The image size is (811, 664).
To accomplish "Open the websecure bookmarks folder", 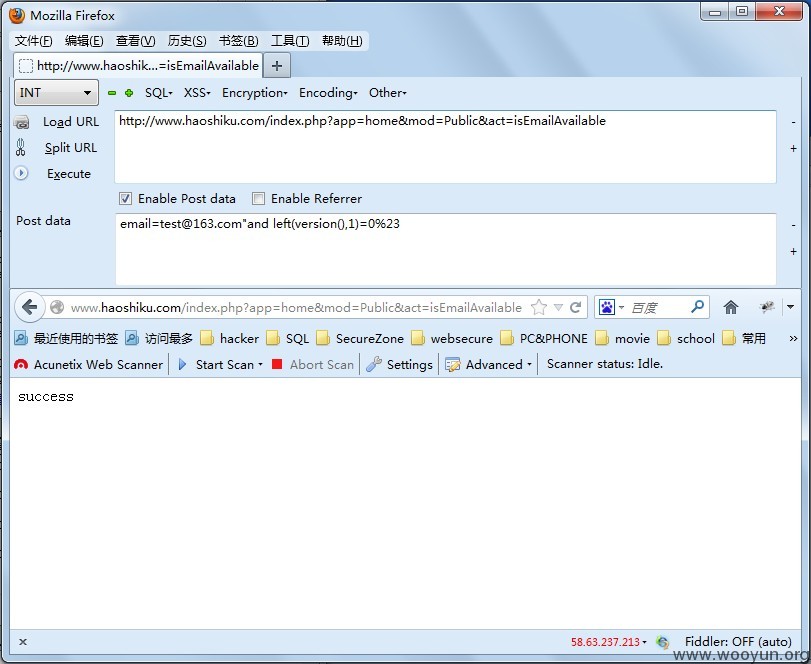I will pyautogui.click(x=452, y=338).
